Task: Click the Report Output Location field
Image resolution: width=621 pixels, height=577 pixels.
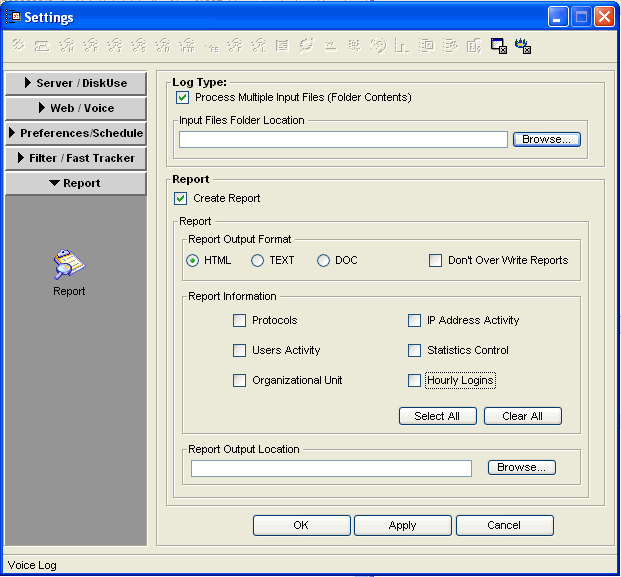Action: [331, 468]
